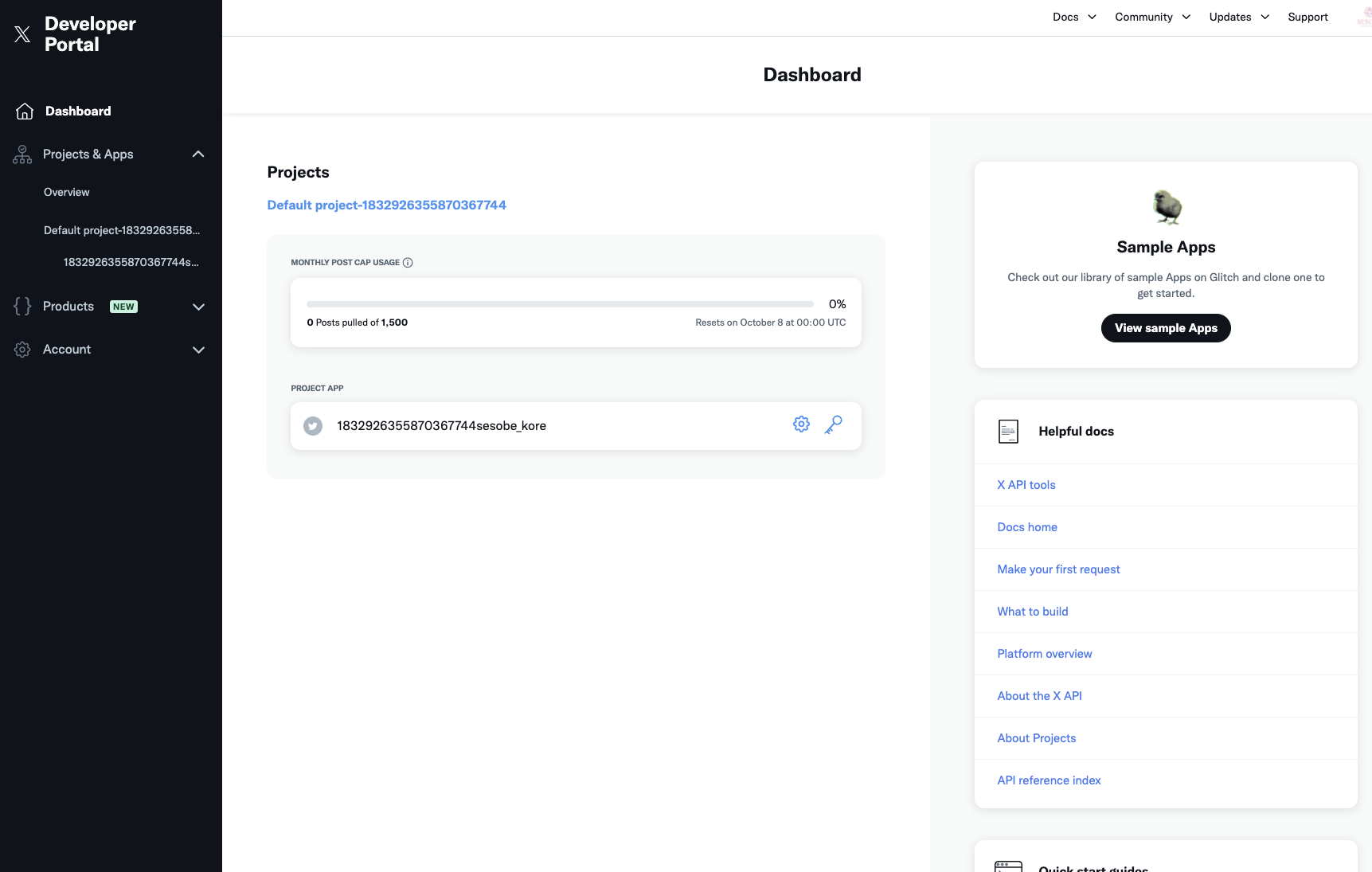This screenshot has width=1372, height=872.
Task: Expand the Account section chevron
Action: [x=198, y=350]
